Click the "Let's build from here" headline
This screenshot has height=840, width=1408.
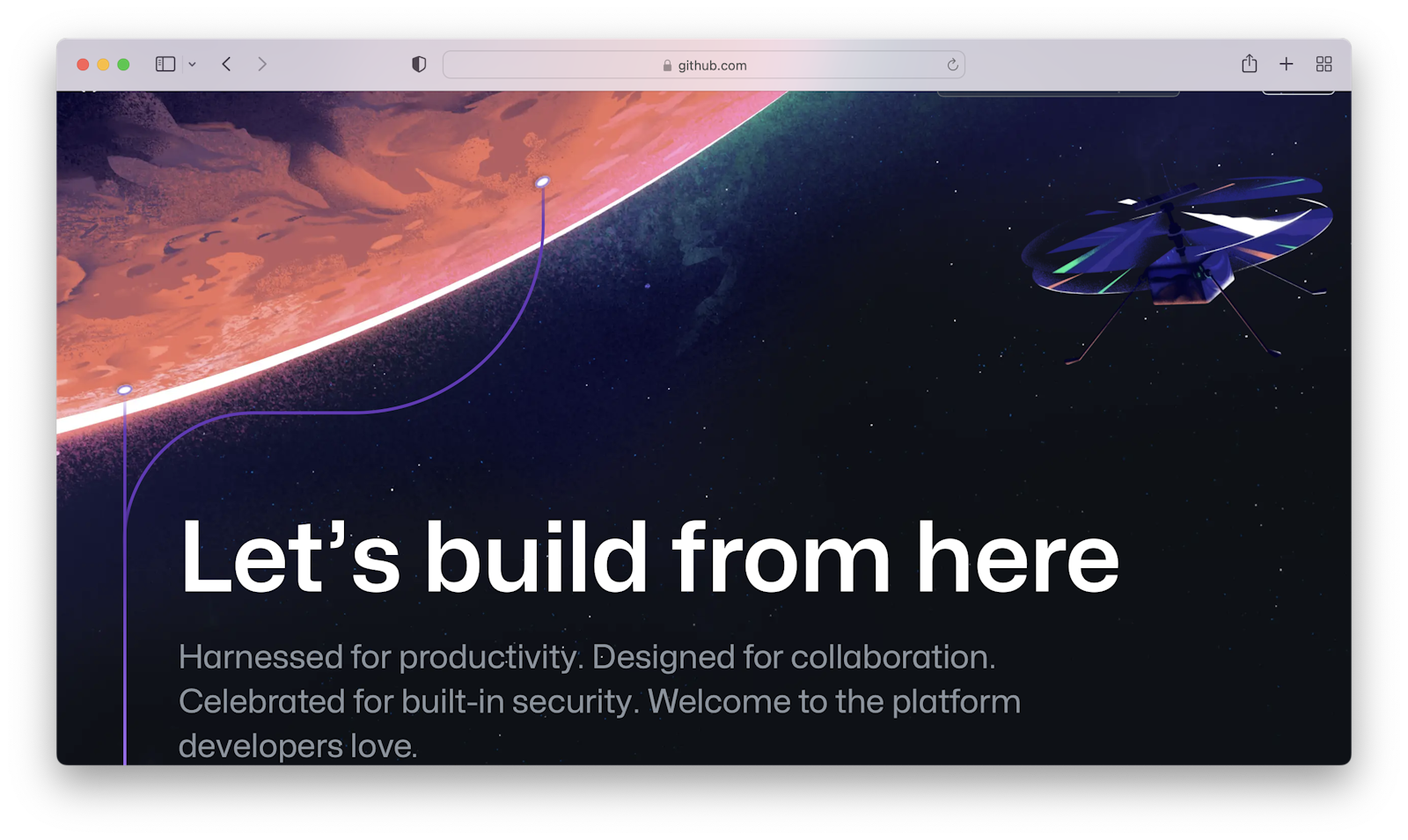point(649,558)
